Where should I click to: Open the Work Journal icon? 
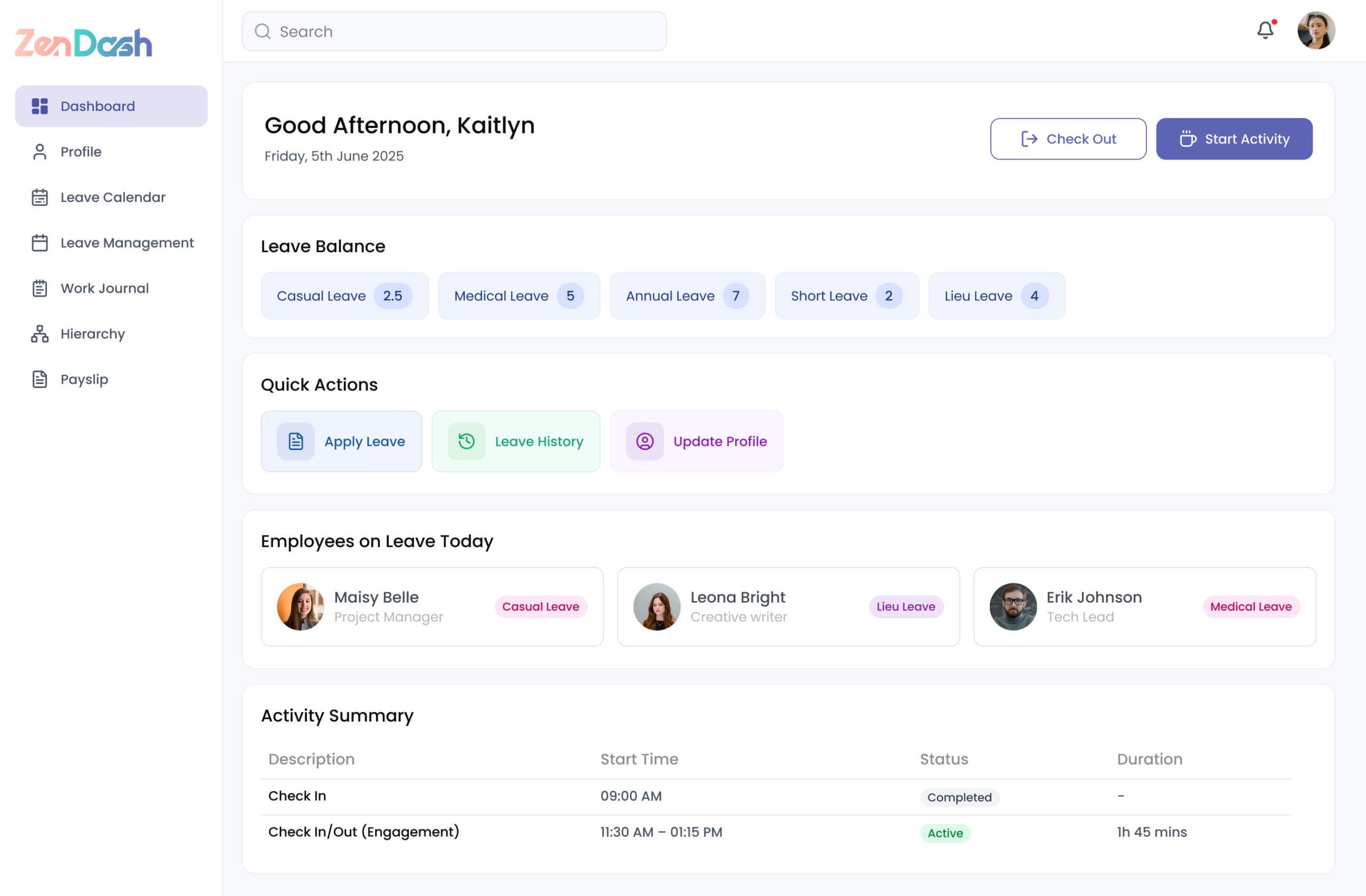point(39,288)
